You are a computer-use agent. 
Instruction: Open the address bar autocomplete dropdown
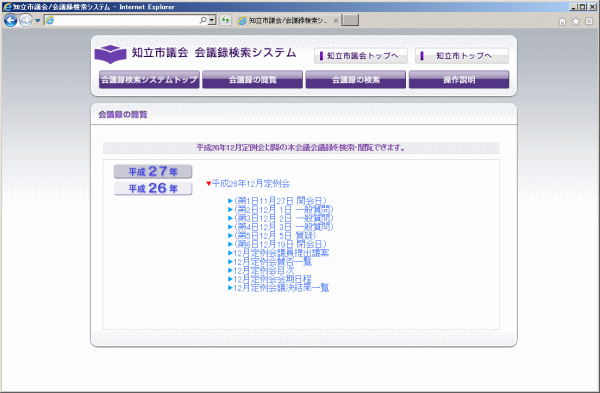pyautogui.click(x=212, y=20)
